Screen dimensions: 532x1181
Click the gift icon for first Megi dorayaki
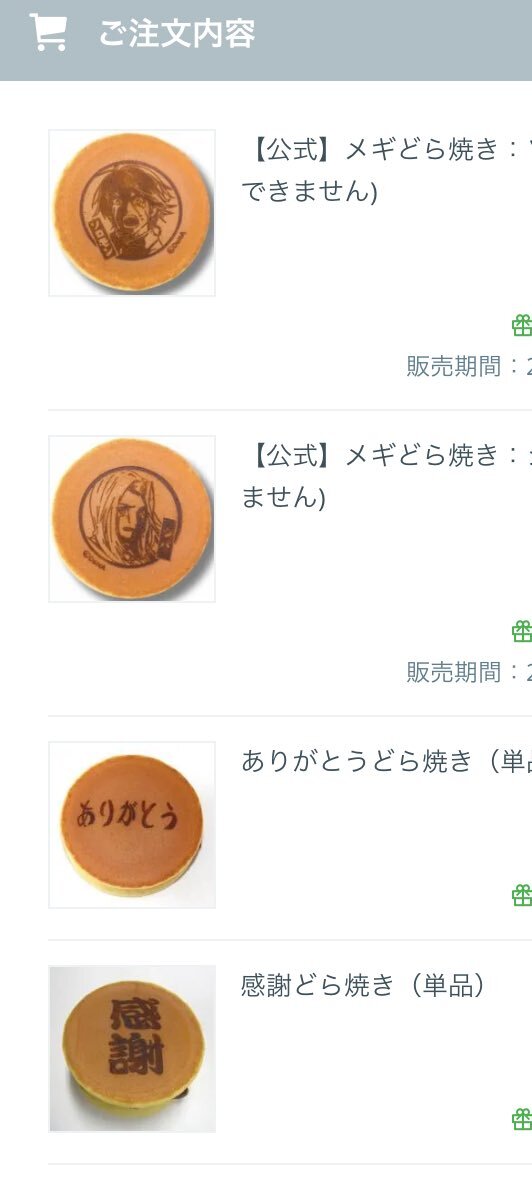coord(522,325)
